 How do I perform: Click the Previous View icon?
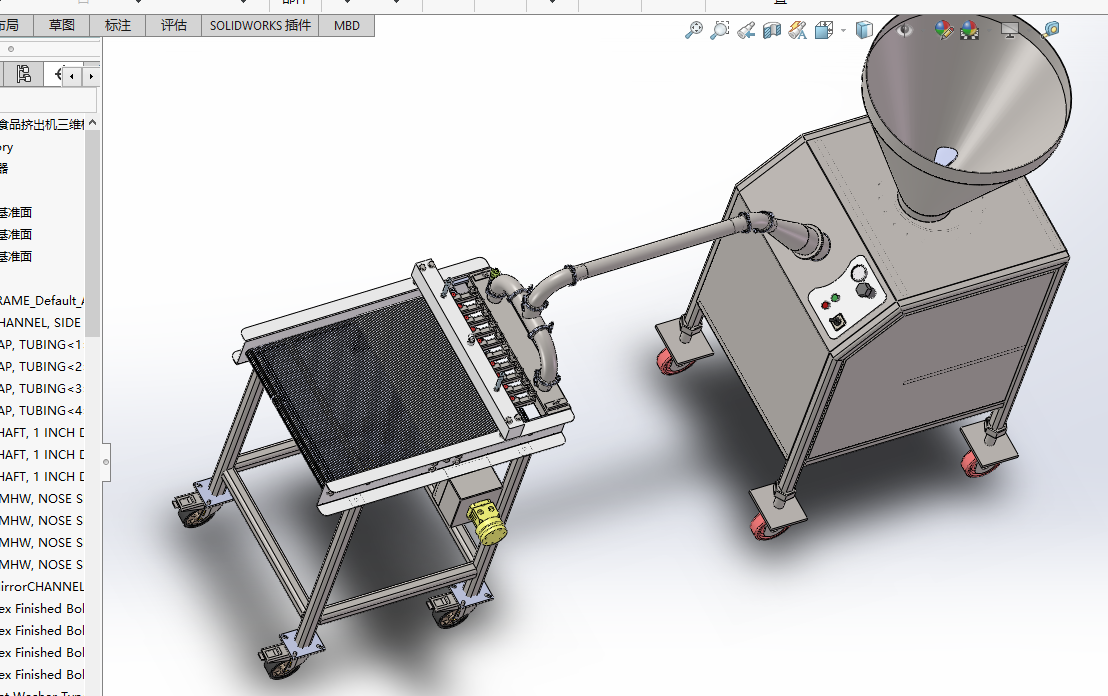pos(745,31)
